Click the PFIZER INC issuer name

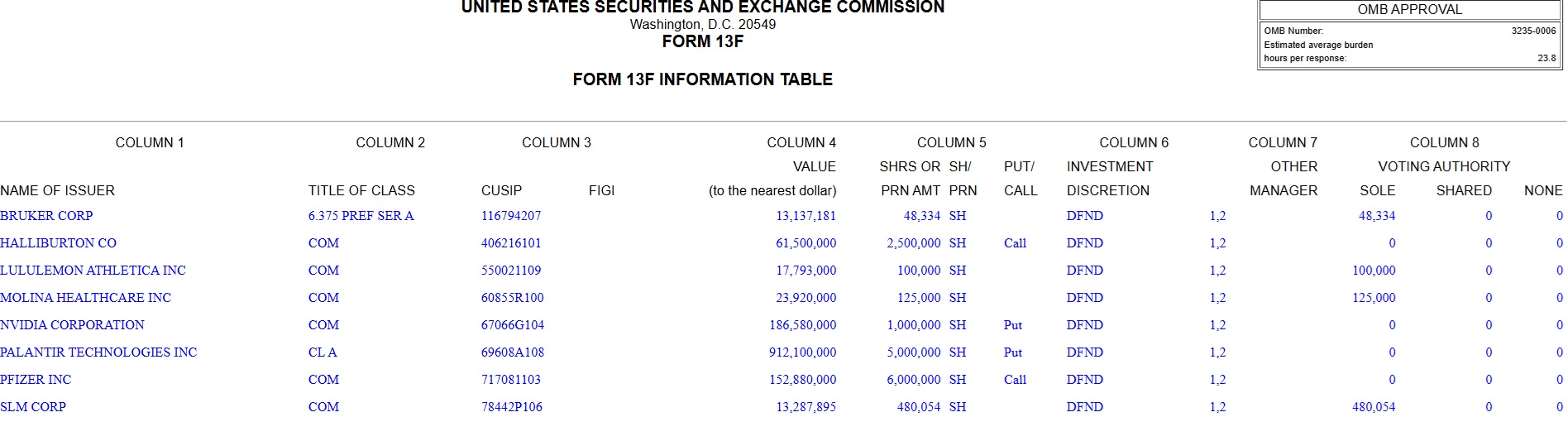[x=36, y=380]
